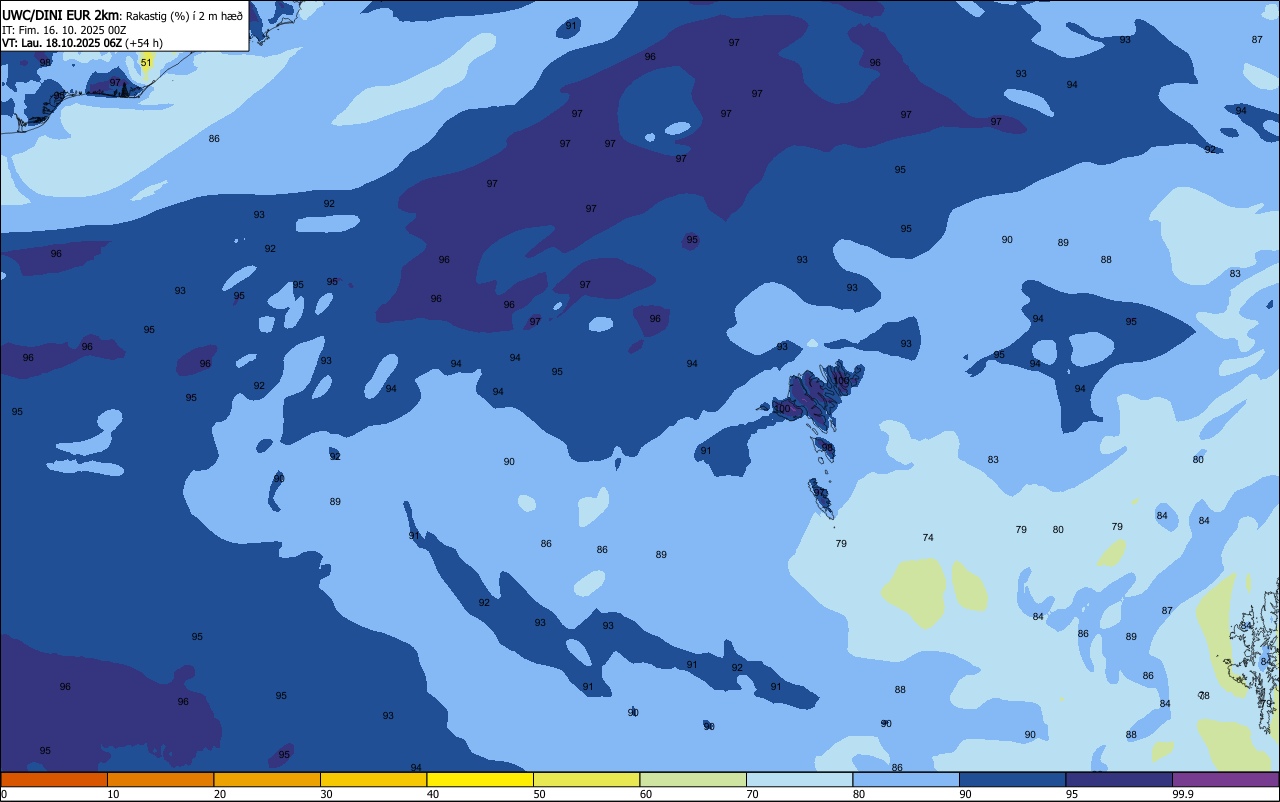
Task: Pick the amber 20–30 legend color segment
Action: pos(267,779)
